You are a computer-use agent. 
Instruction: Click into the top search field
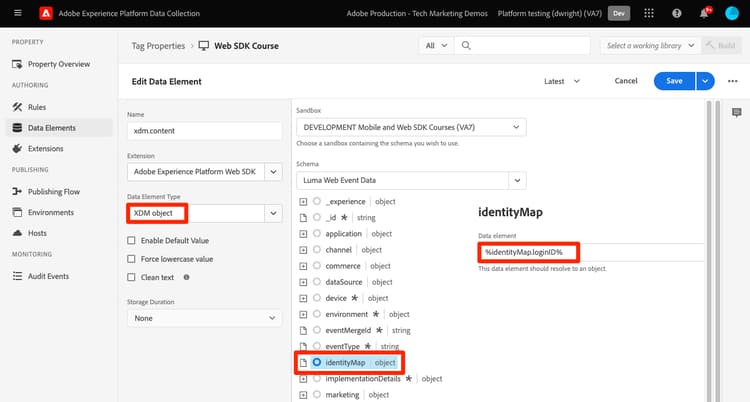[x=522, y=45]
